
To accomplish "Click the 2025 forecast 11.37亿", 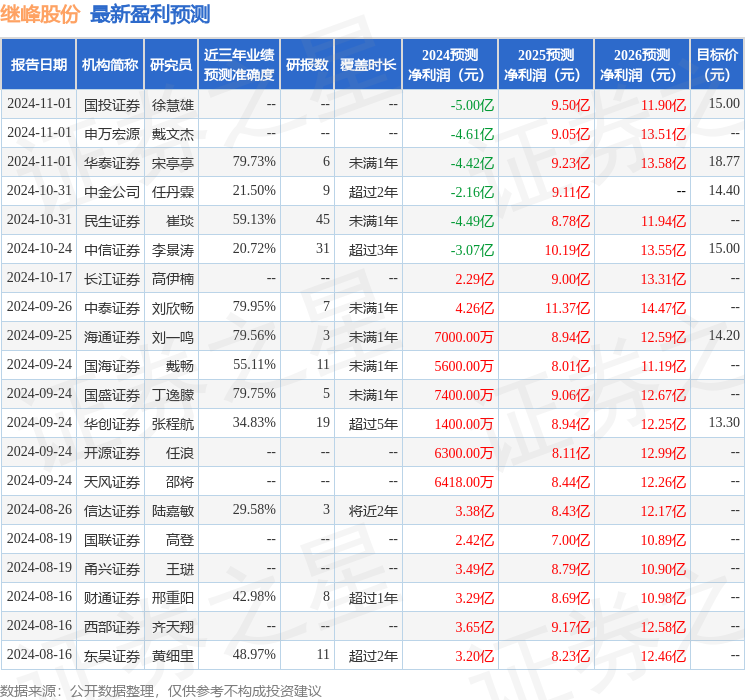I will (x=567, y=308).
